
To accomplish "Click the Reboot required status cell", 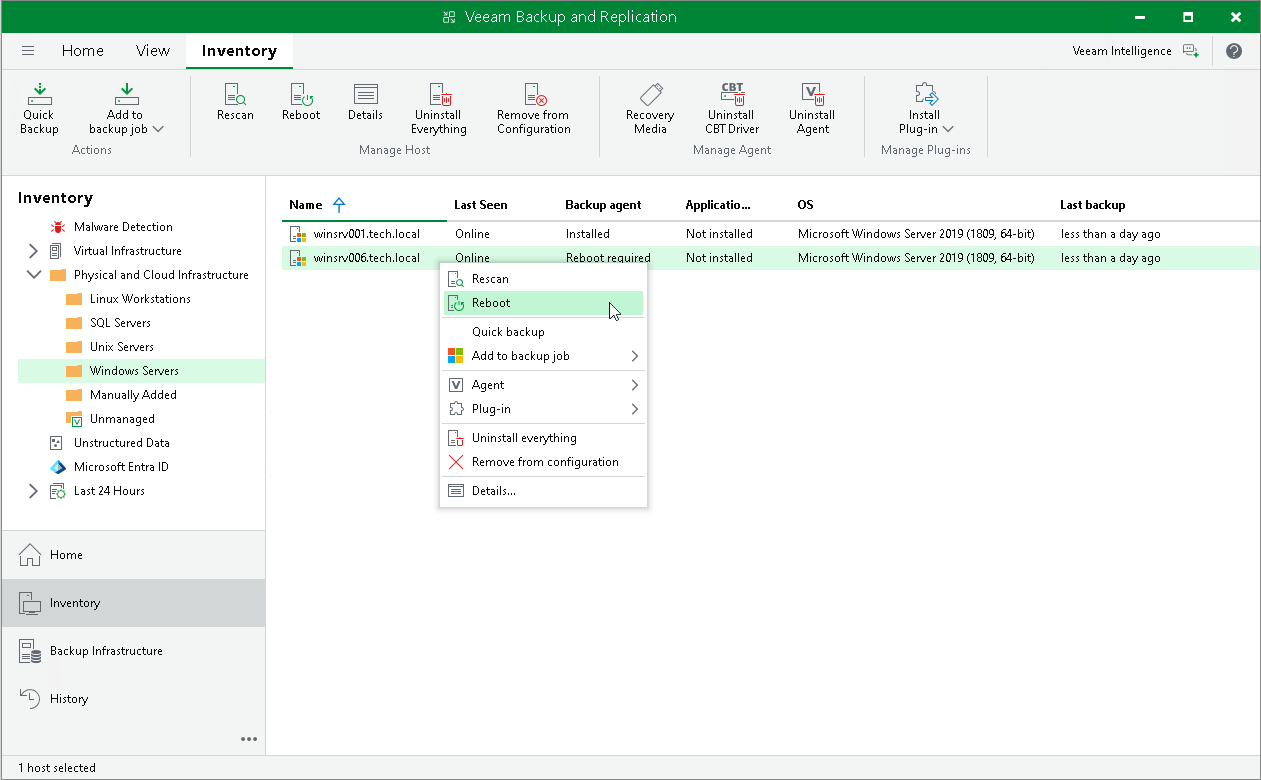I will 608,258.
